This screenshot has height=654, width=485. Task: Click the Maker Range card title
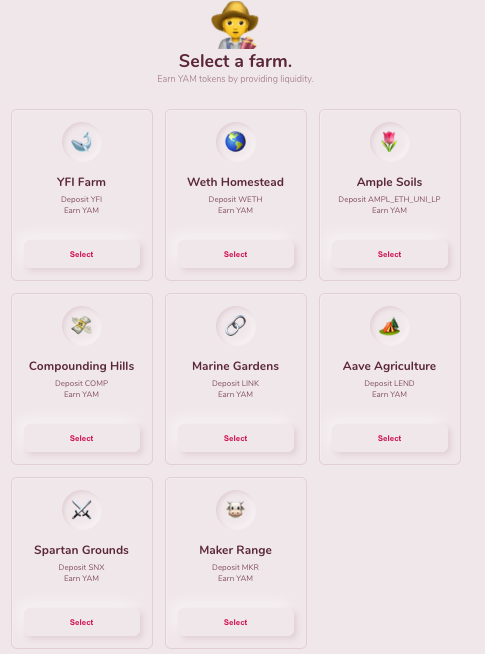236,550
